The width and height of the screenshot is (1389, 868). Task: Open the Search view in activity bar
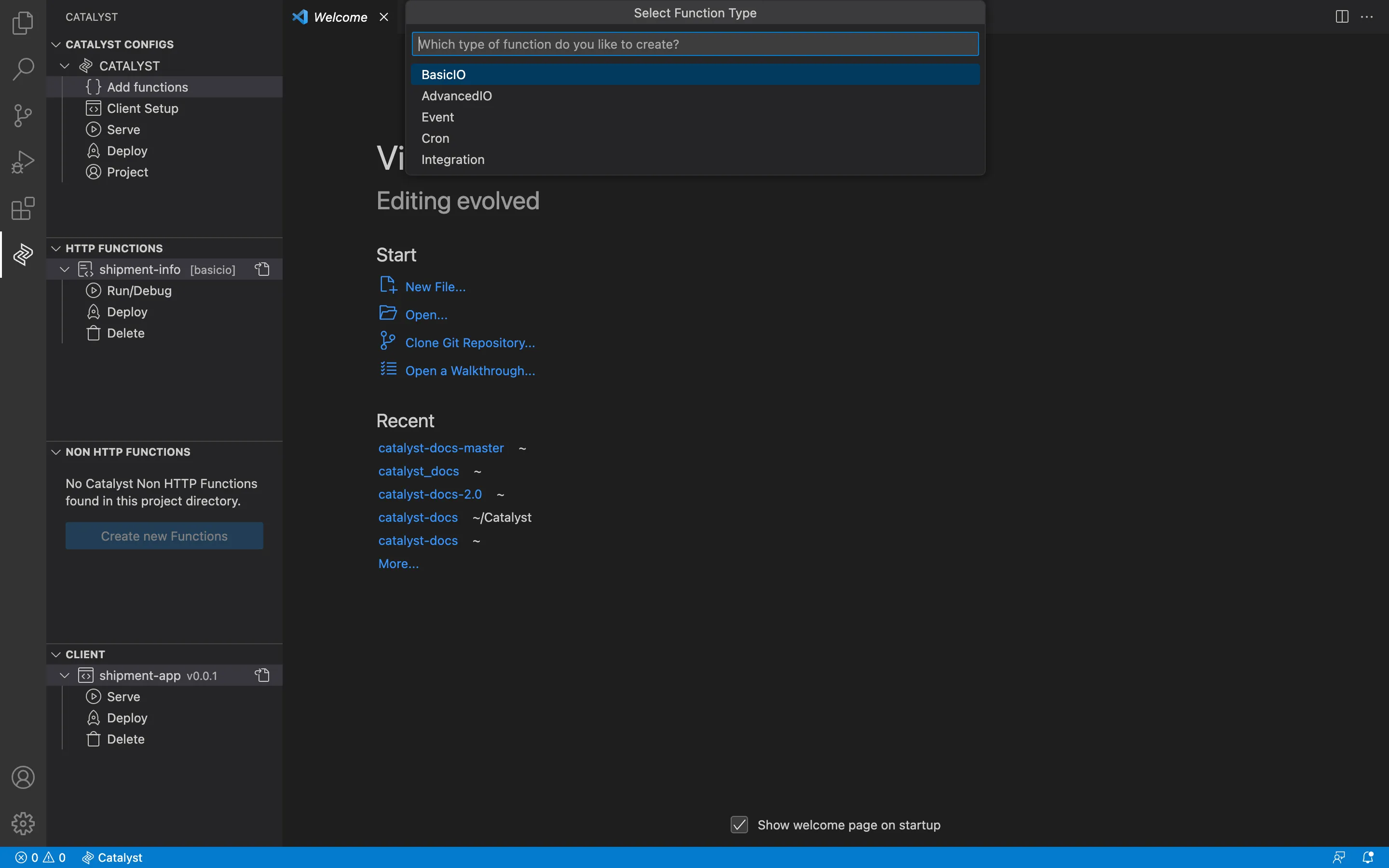23,69
